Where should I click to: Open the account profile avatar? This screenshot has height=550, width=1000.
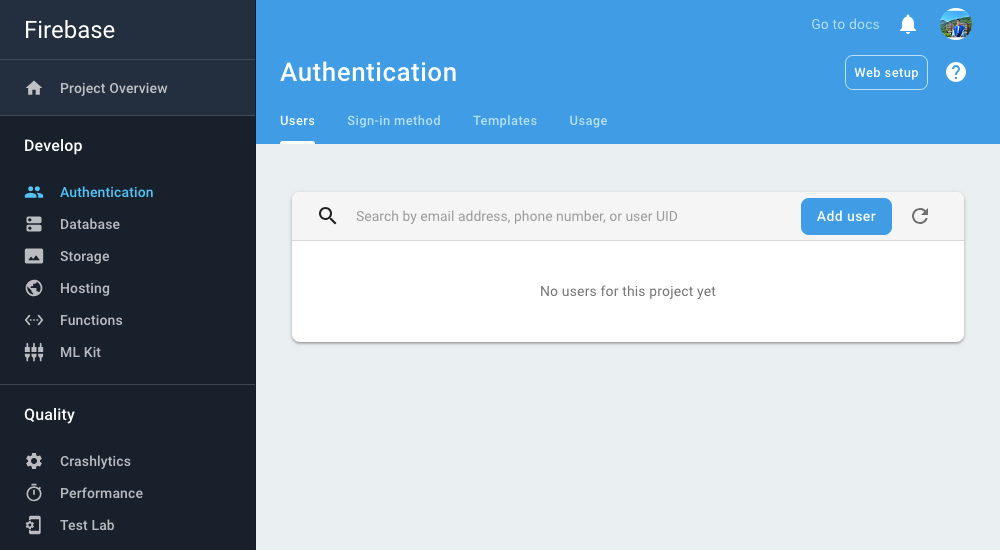pyautogui.click(x=956, y=24)
